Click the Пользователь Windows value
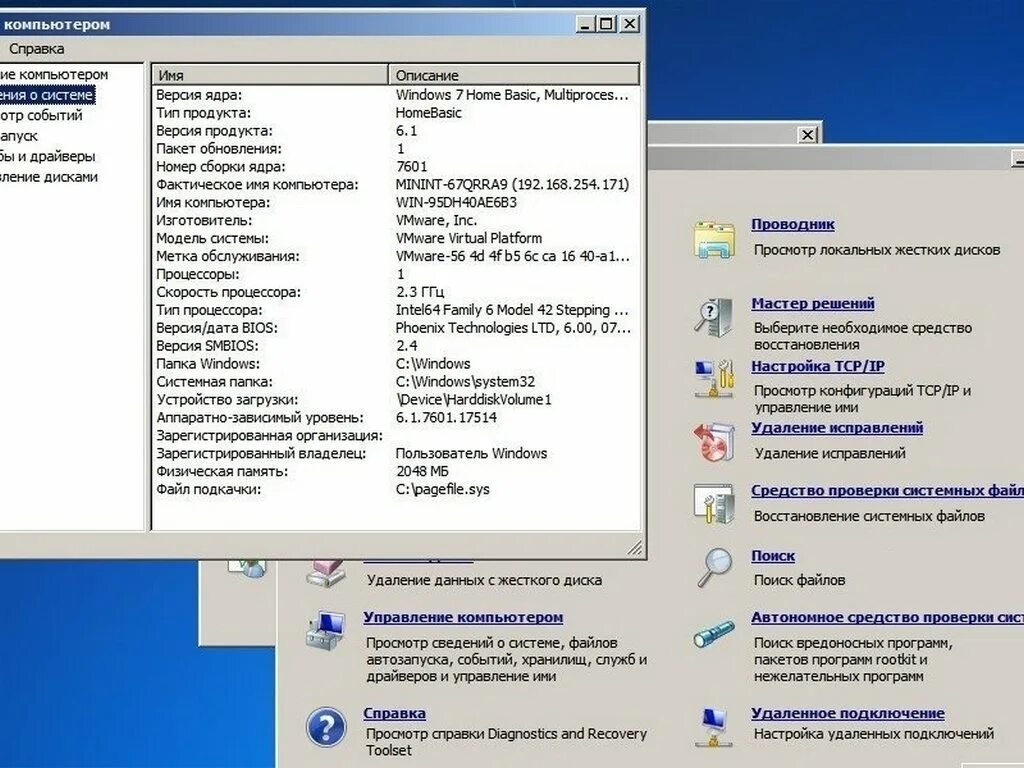1024x768 pixels. 472,454
